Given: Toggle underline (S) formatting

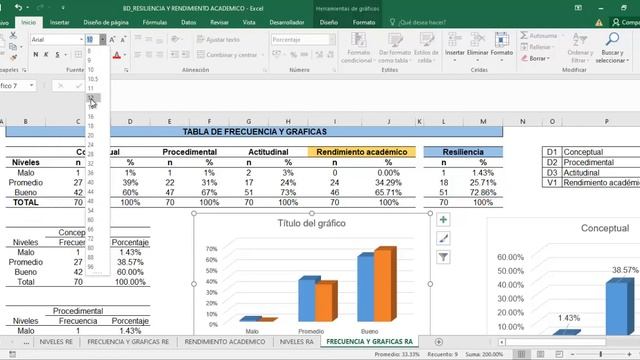Looking at the screenshot, I should [x=58, y=55].
